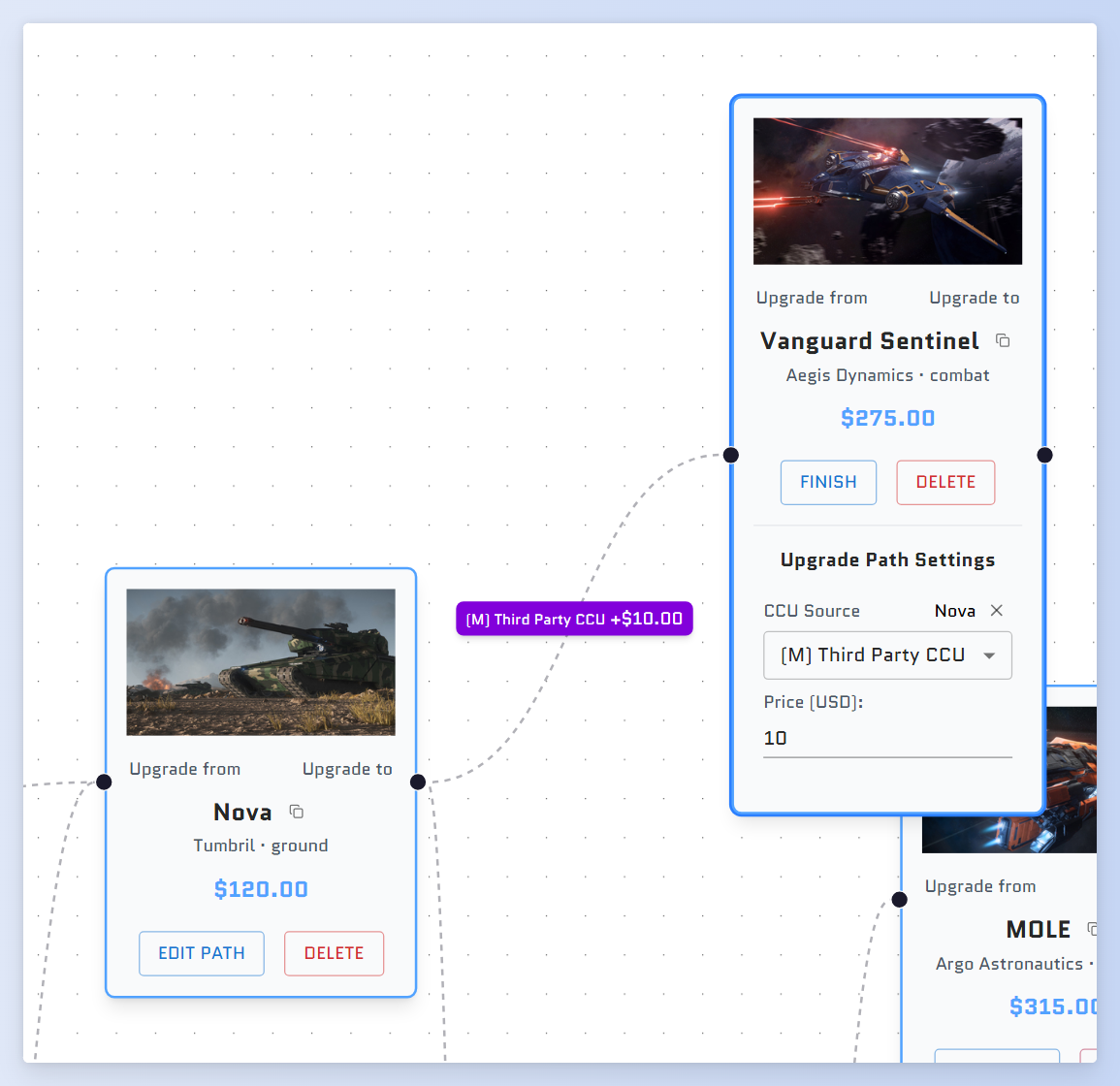Select the purple Third Party CCU edge label

[x=574, y=619]
